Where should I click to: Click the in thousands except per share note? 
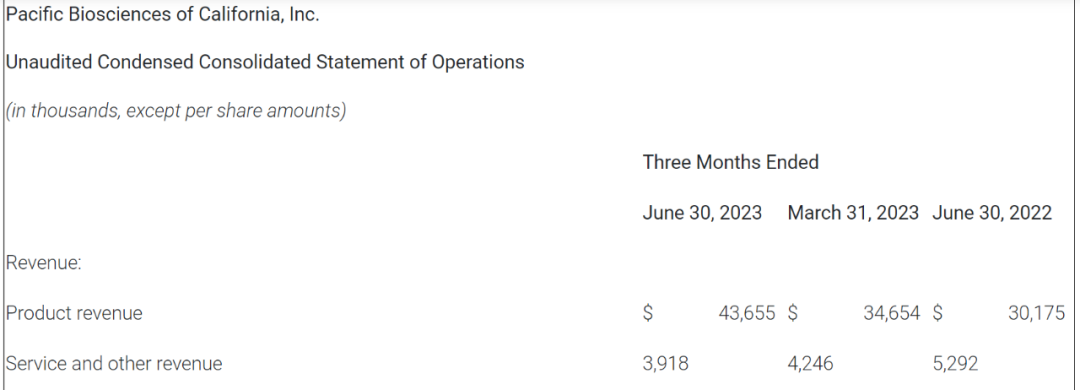tap(176, 110)
